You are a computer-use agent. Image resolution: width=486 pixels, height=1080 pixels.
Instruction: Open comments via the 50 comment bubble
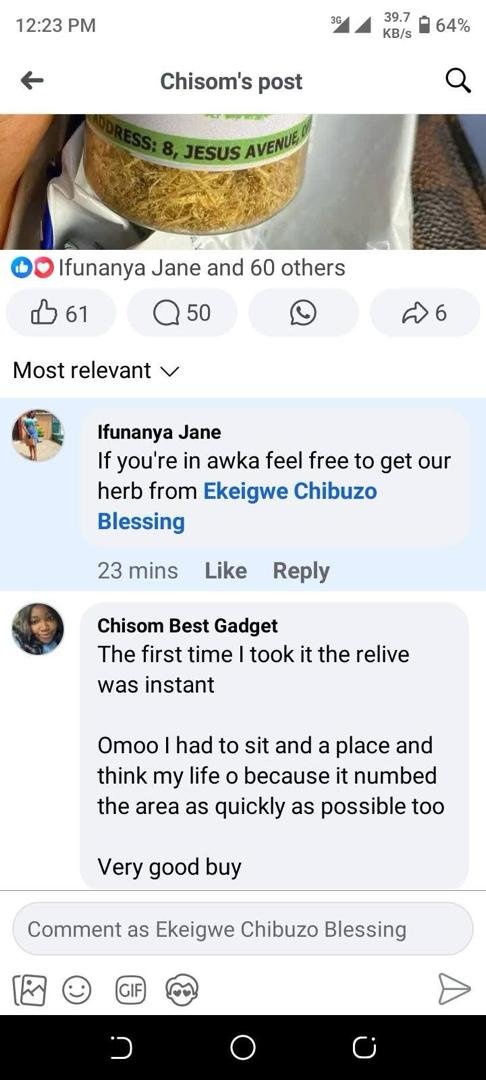tap(182, 313)
